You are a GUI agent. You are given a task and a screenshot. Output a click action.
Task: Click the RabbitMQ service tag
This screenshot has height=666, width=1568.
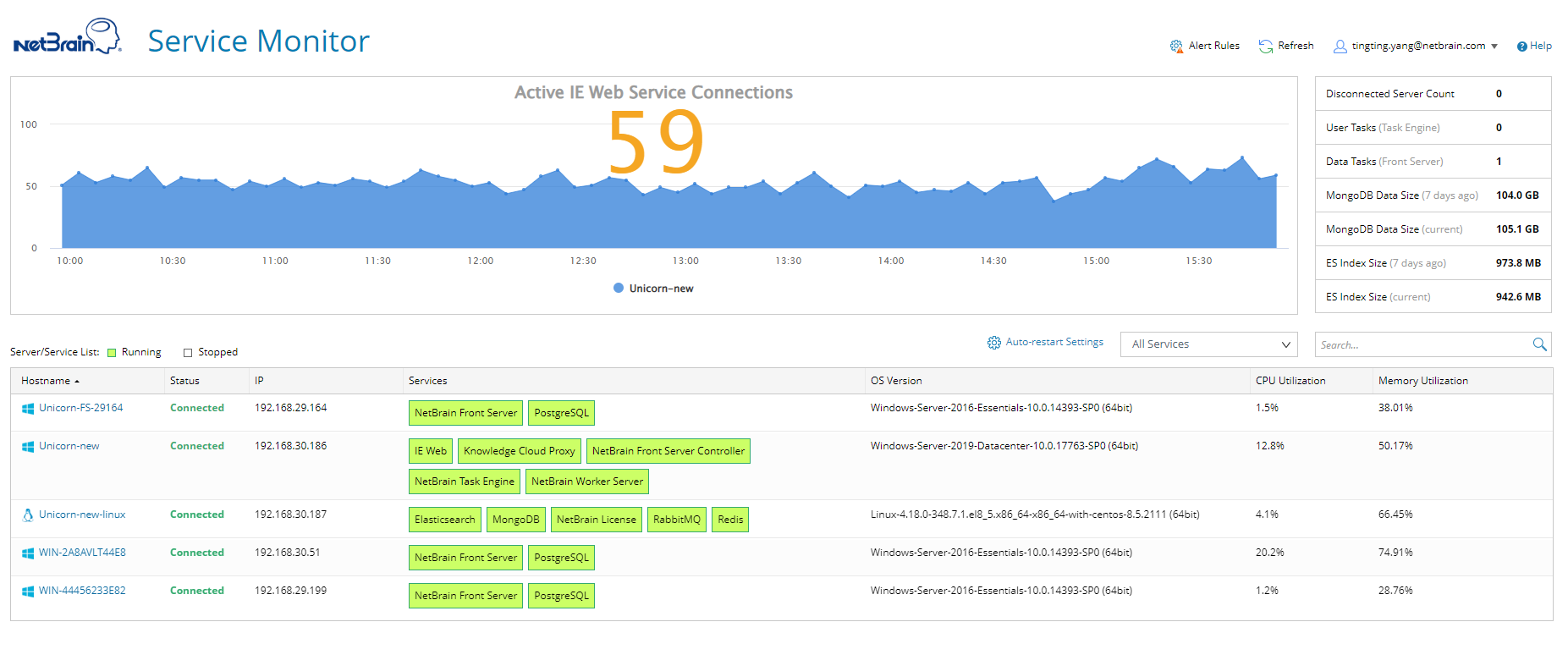(x=677, y=520)
